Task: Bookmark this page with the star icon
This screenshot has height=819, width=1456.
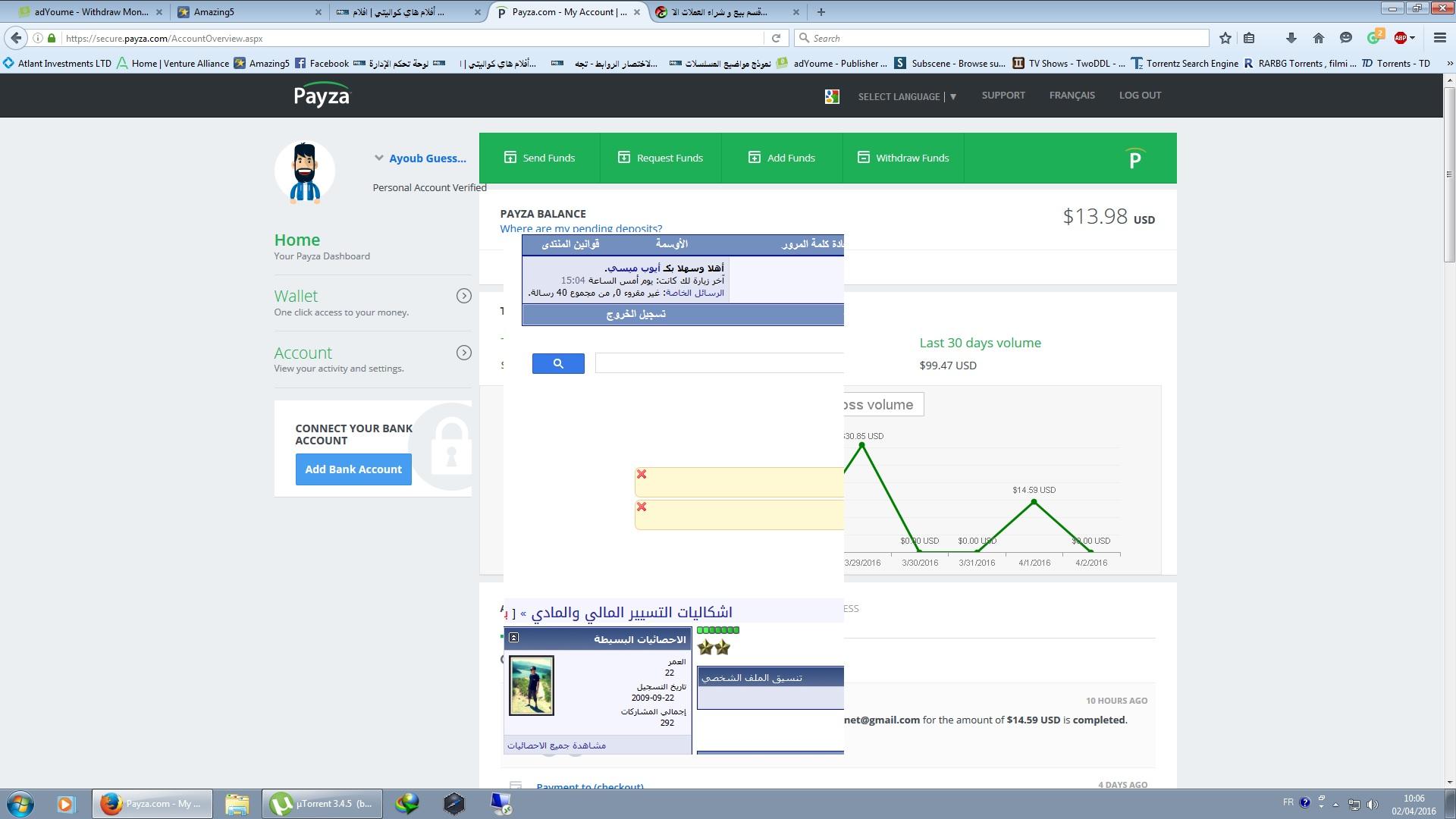Action: click(1225, 38)
